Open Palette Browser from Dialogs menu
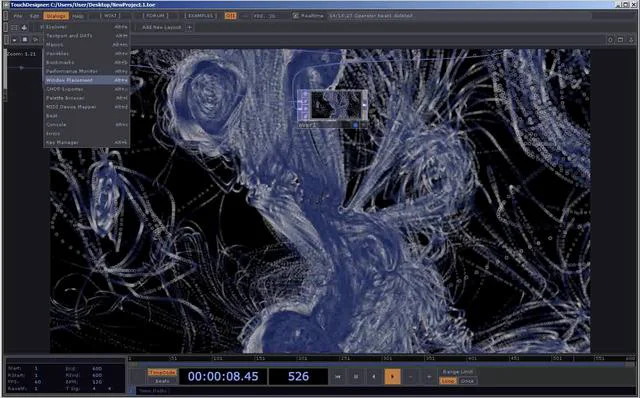Screen dimensions: 640x398 (x=87, y=98)
